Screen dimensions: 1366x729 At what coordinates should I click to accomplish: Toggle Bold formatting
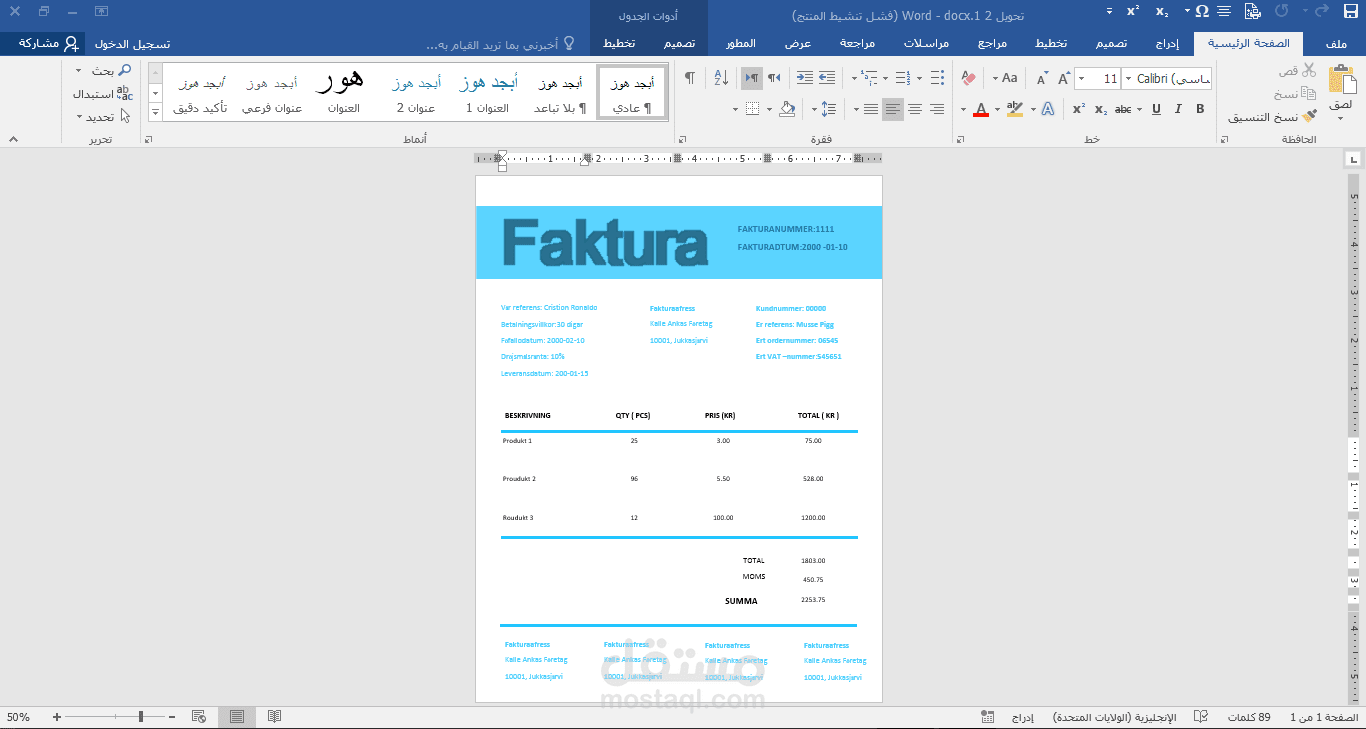pos(1200,109)
